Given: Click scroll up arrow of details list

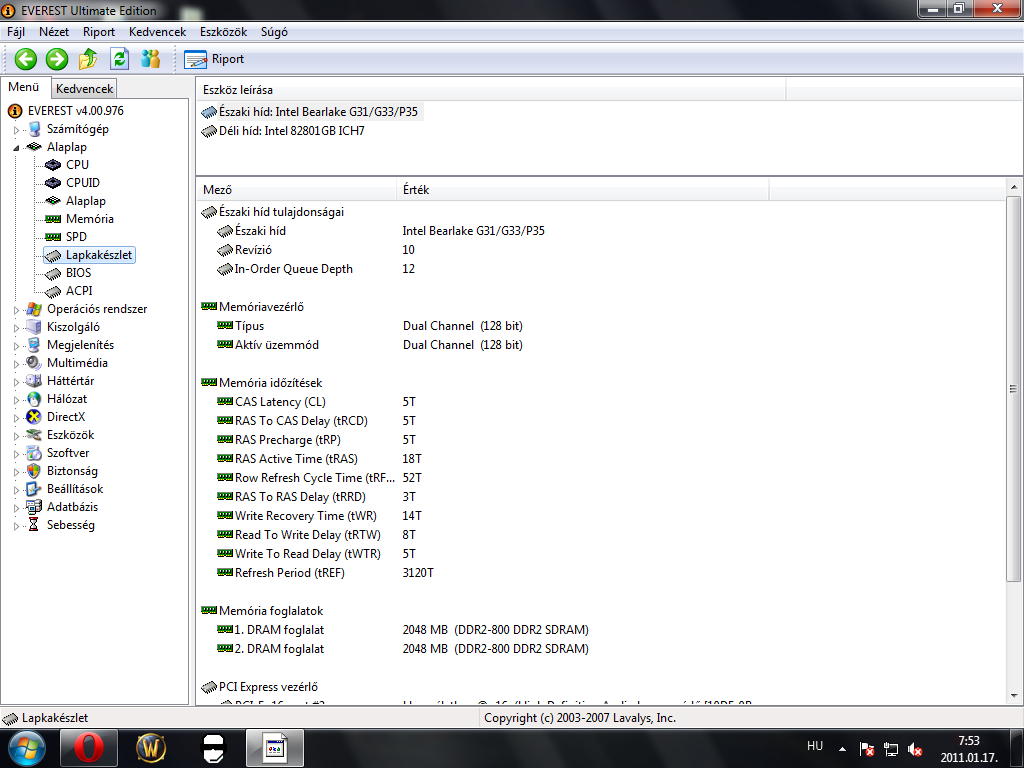Looking at the screenshot, I should pyautogui.click(x=1014, y=187).
